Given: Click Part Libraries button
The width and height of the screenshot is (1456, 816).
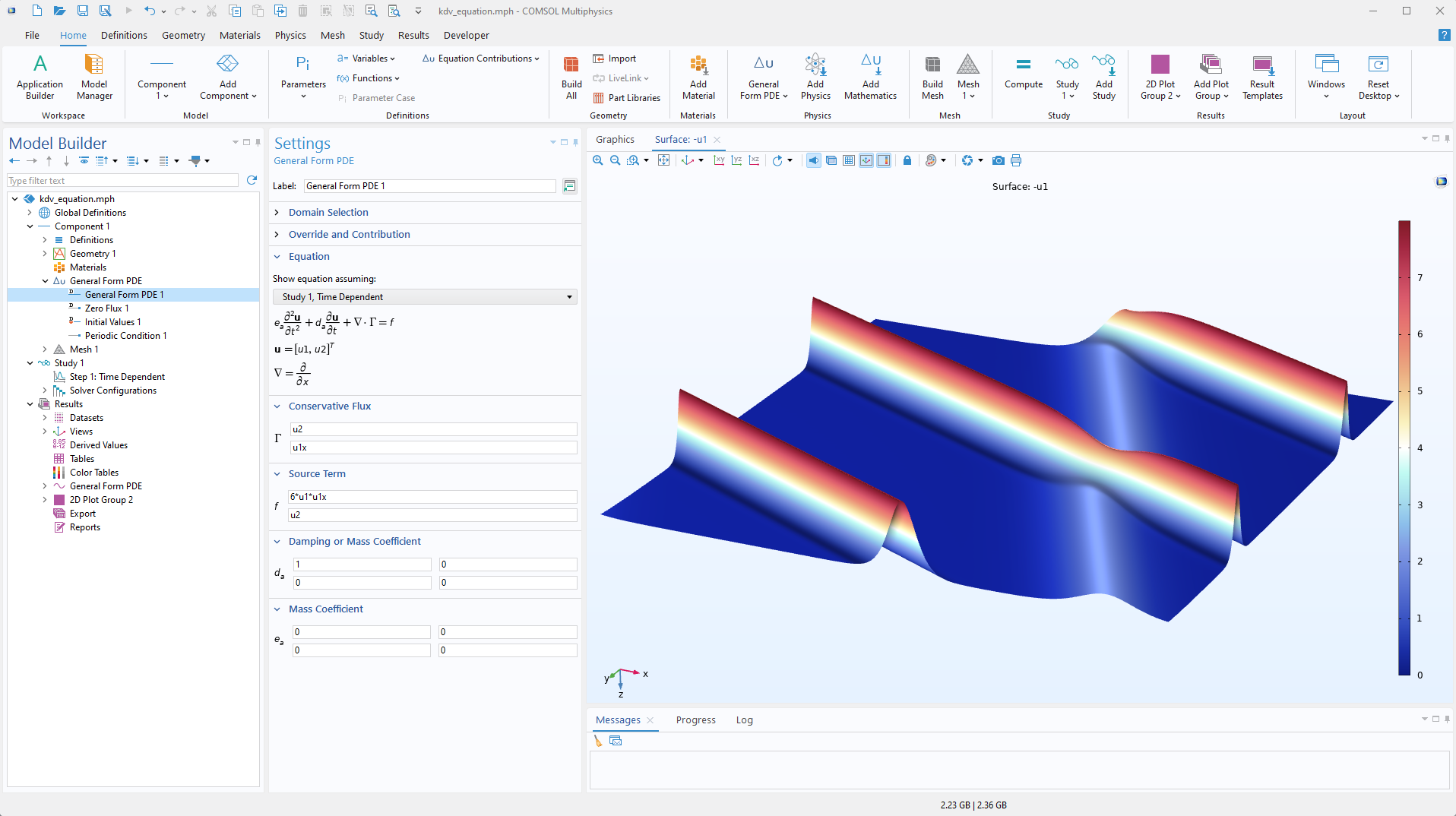Looking at the screenshot, I should click(x=627, y=98).
